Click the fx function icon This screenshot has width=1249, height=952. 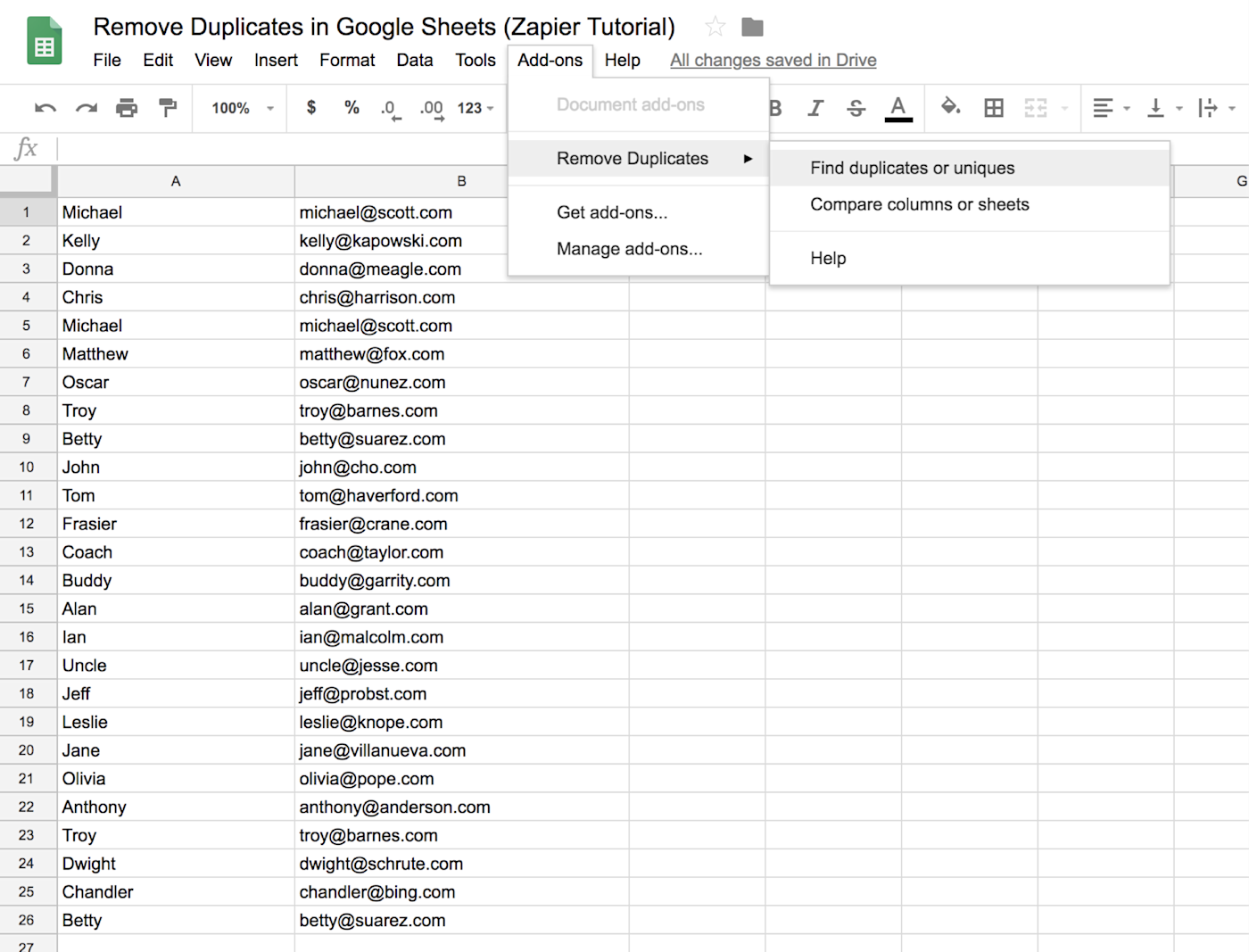(x=26, y=148)
